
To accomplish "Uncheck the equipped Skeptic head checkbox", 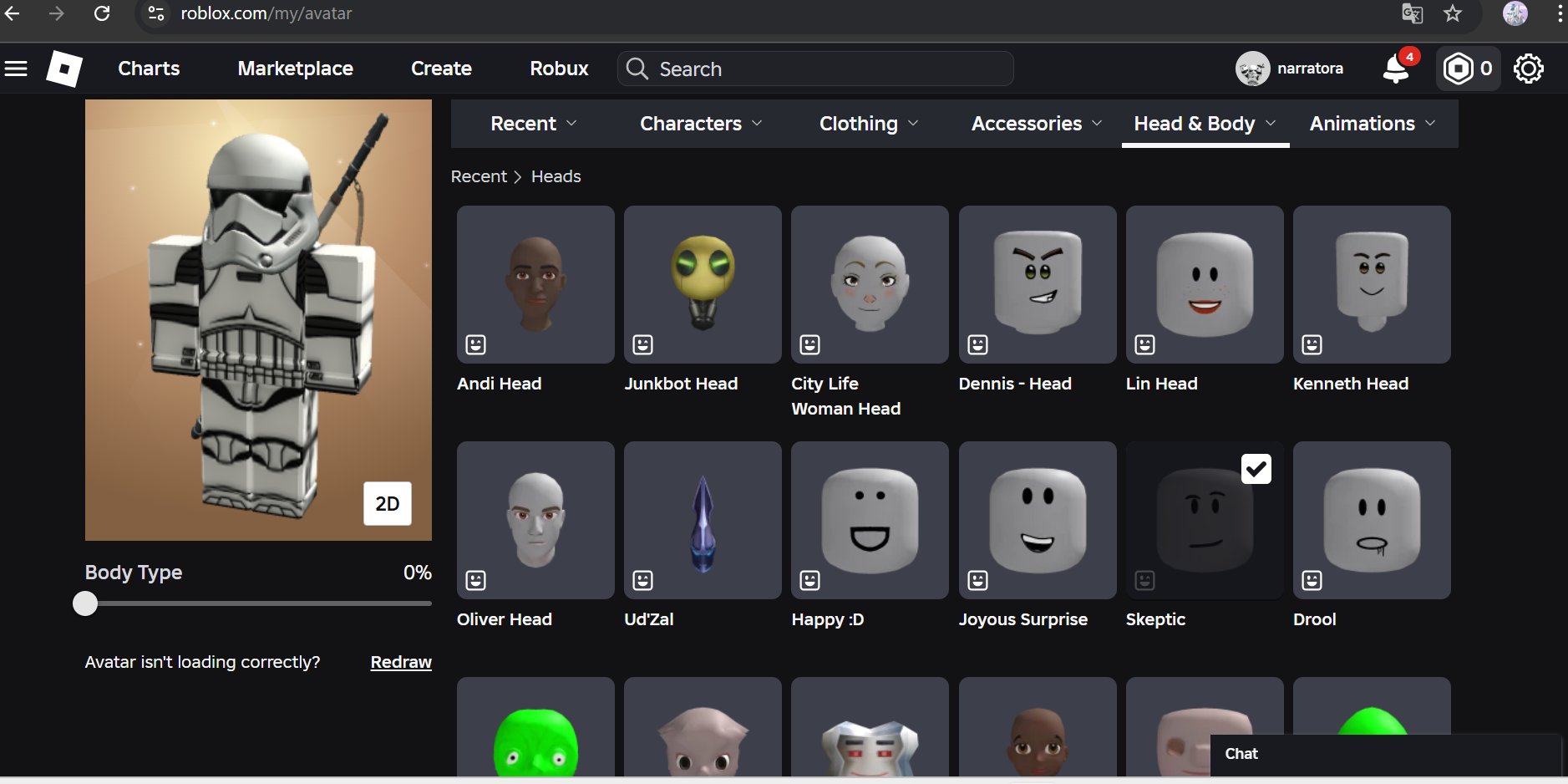I will click(x=1256, y=469).
